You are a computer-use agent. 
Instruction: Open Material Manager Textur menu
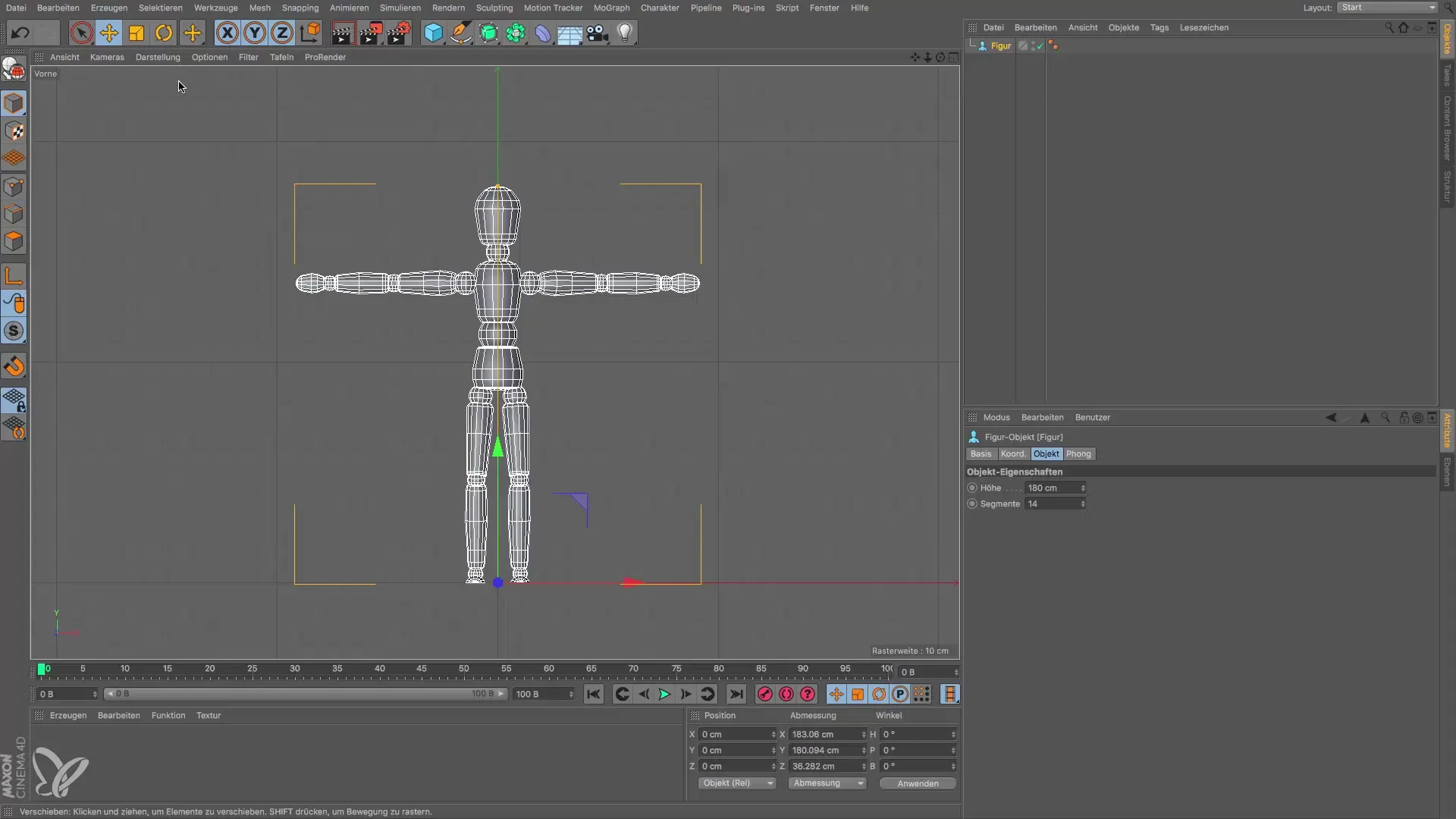[209, 716]
